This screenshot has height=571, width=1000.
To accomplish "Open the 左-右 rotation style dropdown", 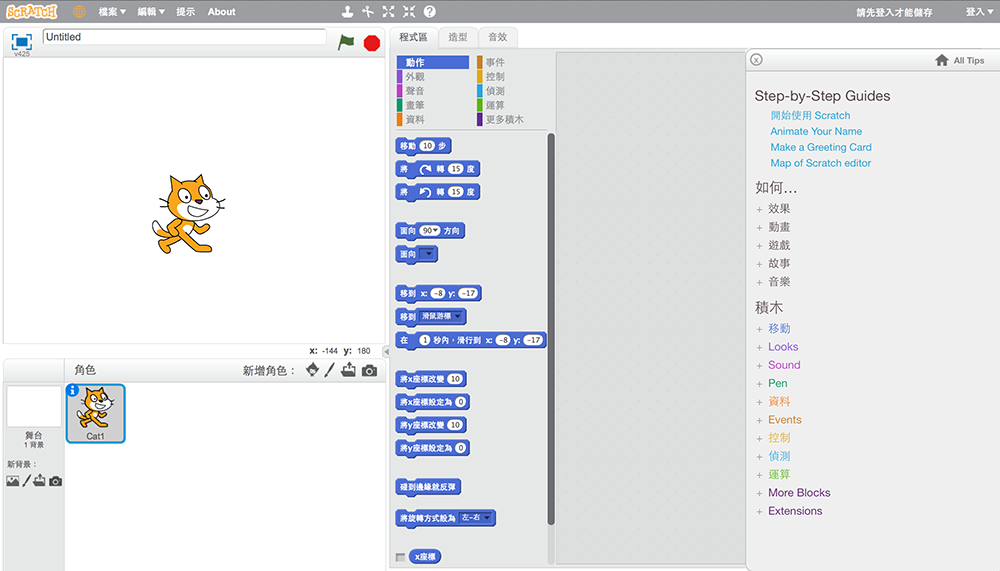I will pos(476,517).
